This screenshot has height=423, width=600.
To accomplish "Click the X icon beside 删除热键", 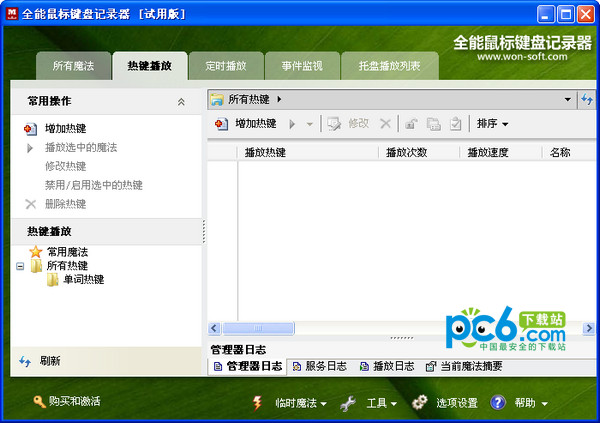I will (31, 204).
